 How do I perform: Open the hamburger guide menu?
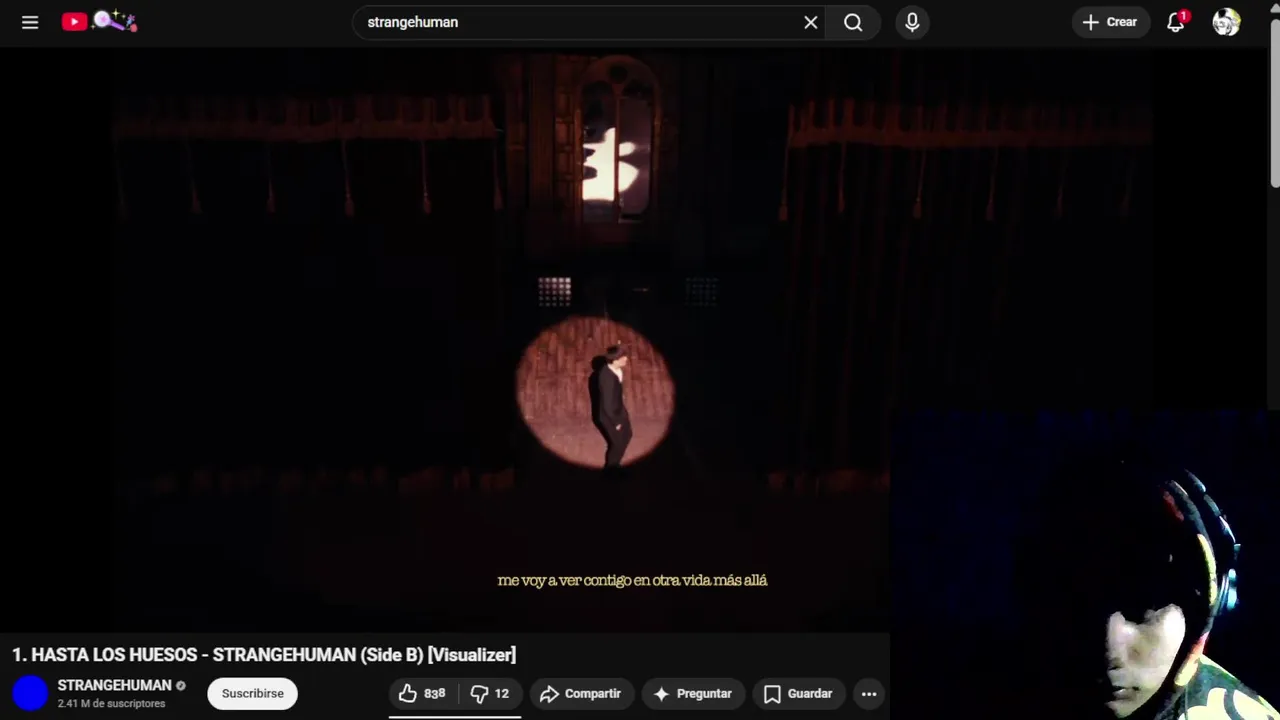(x=30, y=22)
